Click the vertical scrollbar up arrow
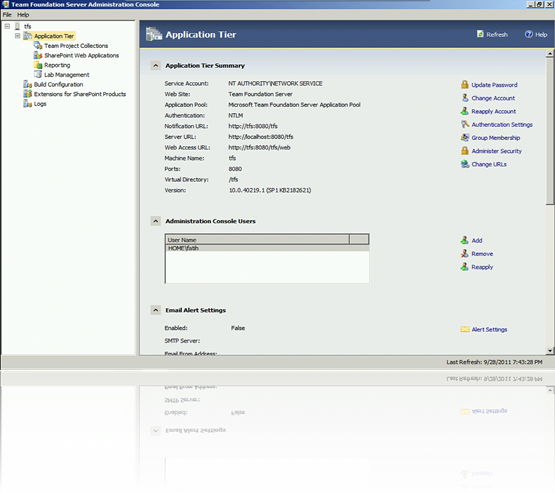Image resolution: width=555 pixels, height=493 pixels. coord(550,53)
